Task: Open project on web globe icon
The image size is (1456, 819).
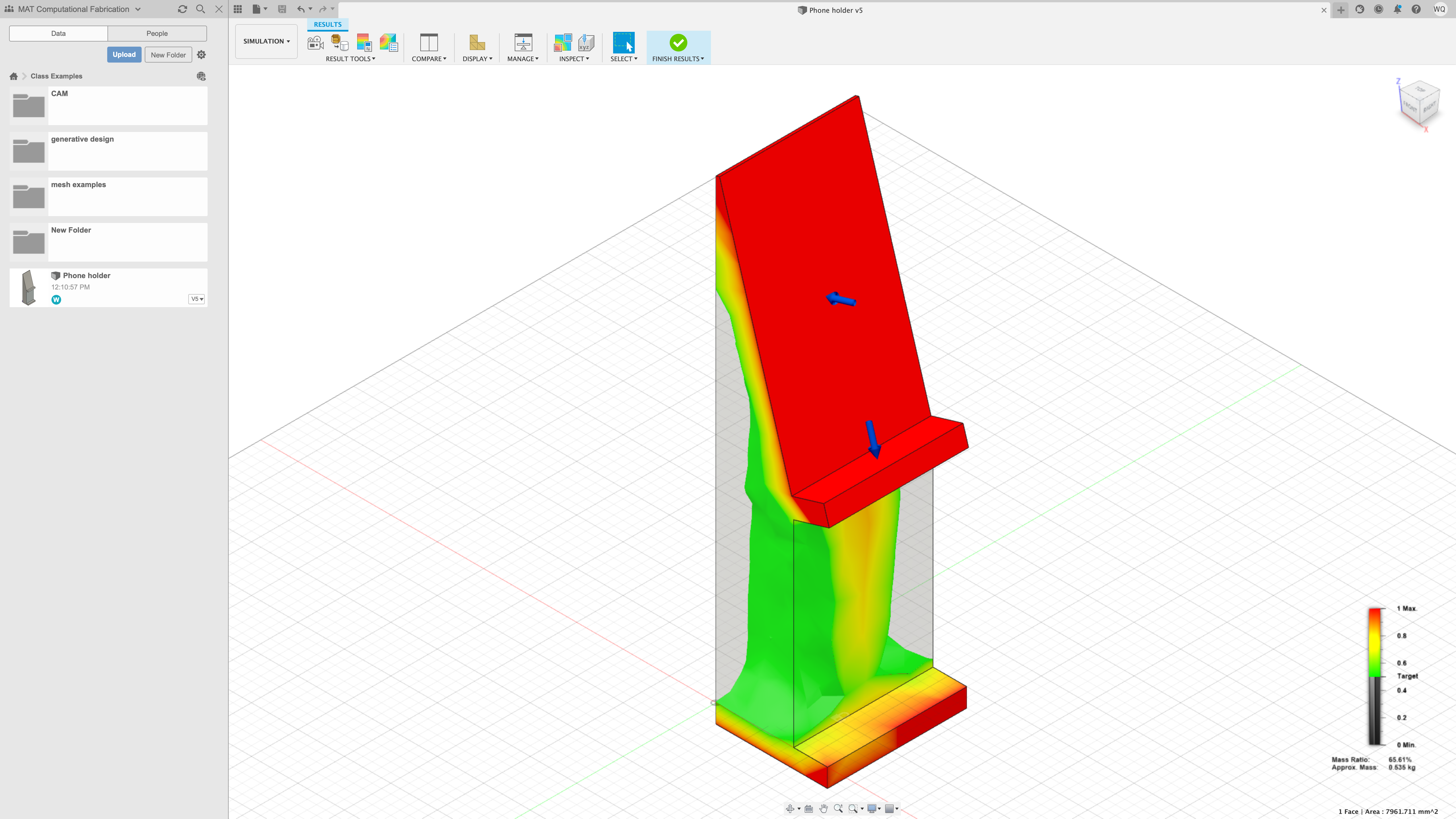Action: coord(201,76)
